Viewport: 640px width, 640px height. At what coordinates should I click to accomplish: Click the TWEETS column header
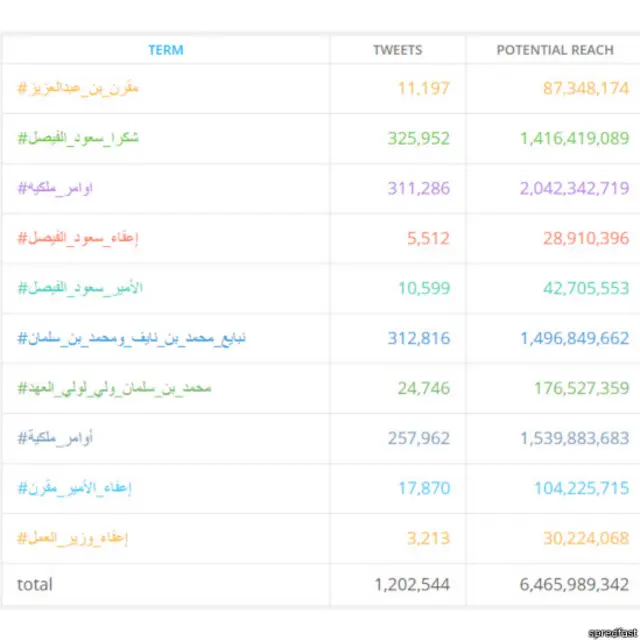397,50
